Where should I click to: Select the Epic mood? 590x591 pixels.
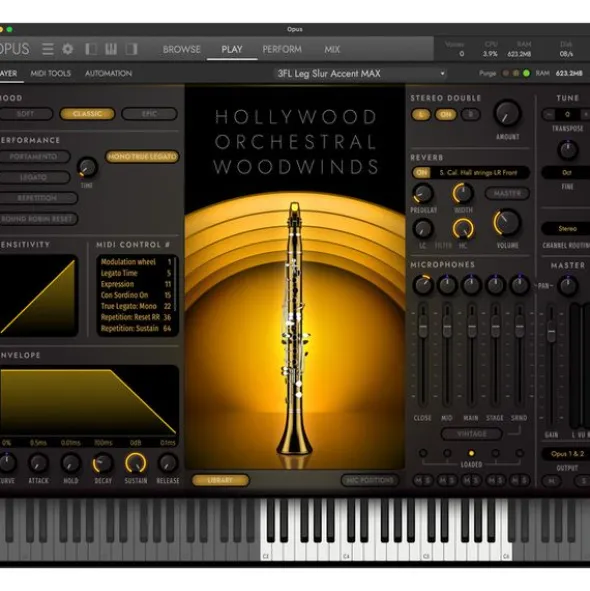coord(149,114)
